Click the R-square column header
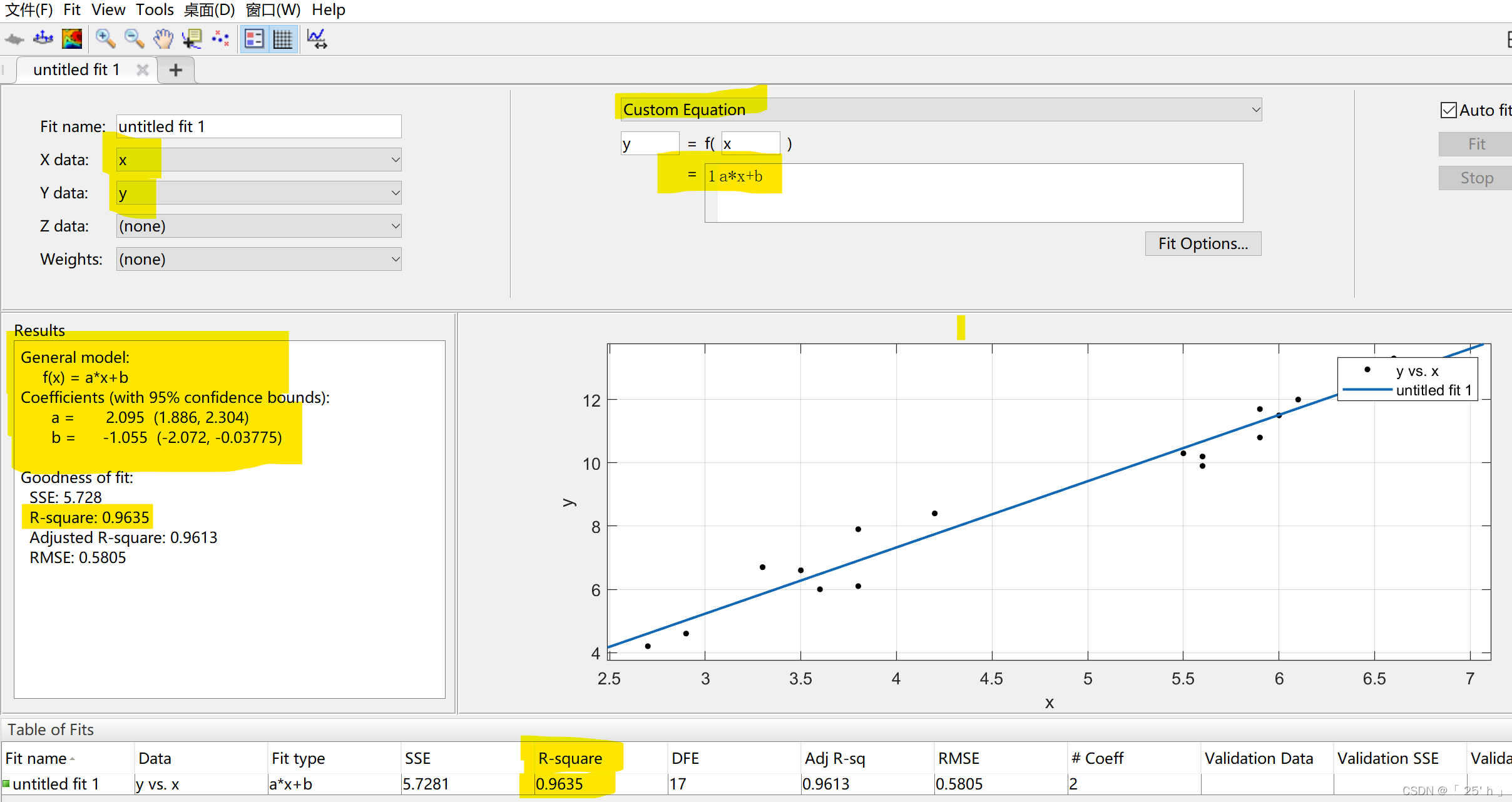 (601, 758)
